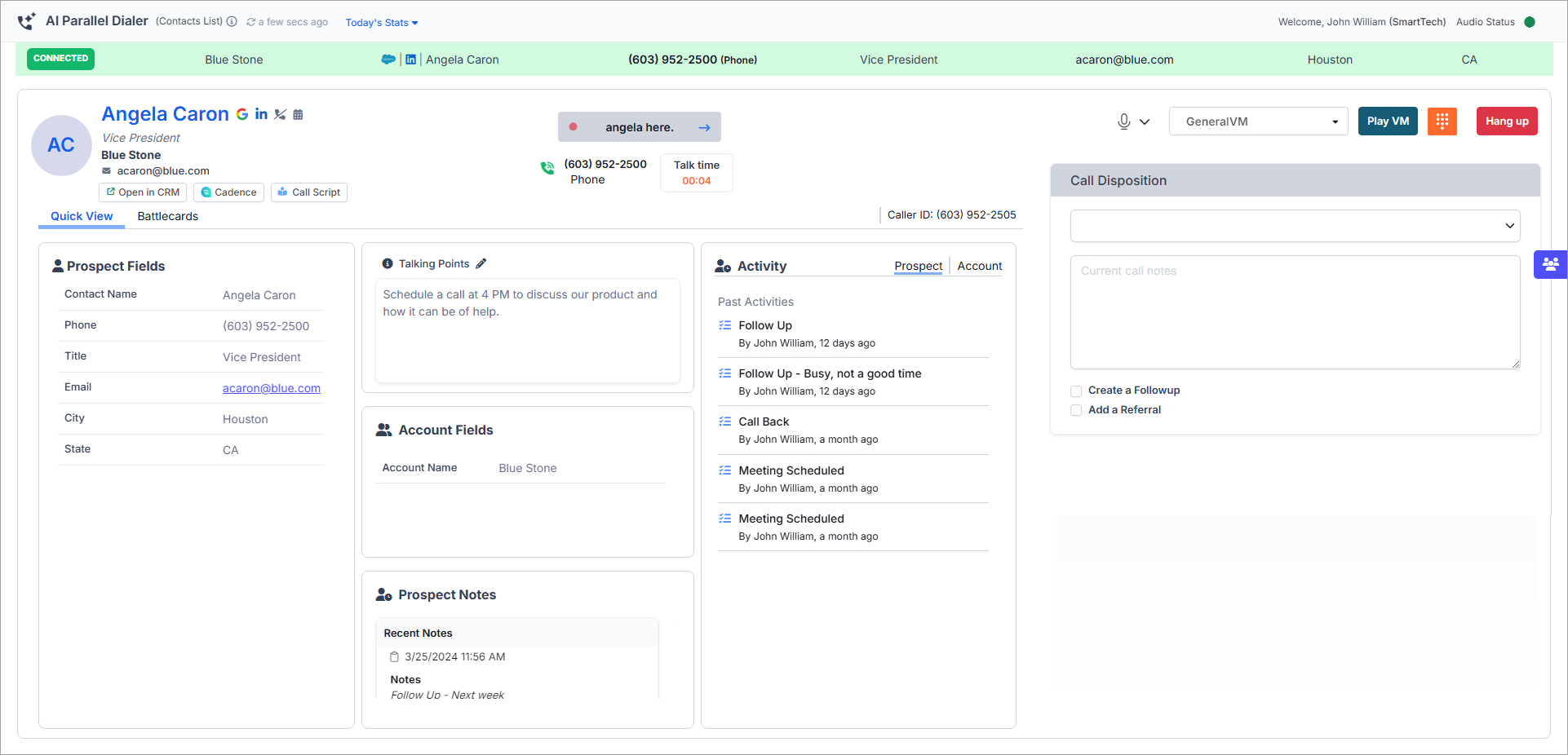Click the red recording dot indicator
The height and width of the screenshot is (755, 1568).
pyautogui.click(x=573, y=126)
